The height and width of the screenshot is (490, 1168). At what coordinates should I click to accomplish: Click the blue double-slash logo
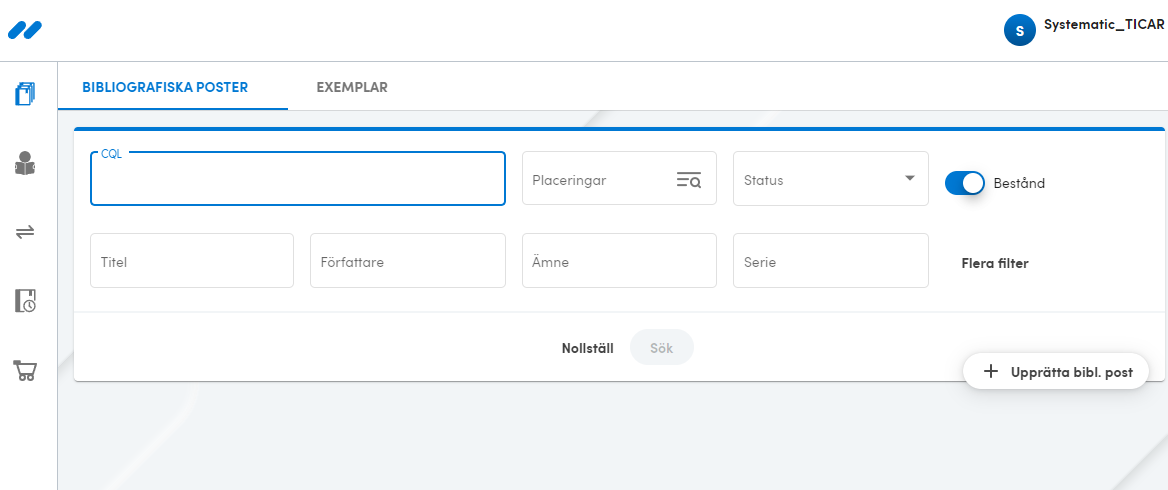(x=25, y=30)
